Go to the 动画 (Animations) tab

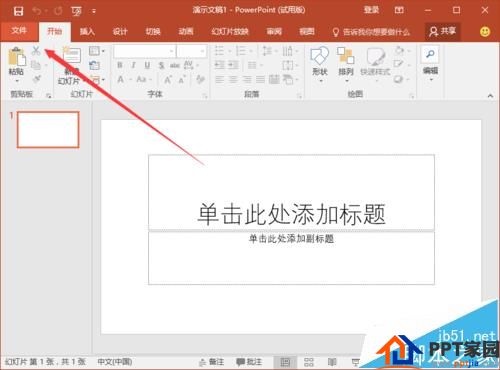(186, 32)
